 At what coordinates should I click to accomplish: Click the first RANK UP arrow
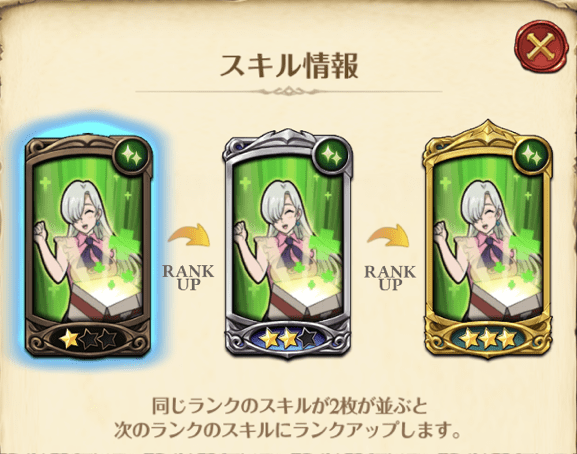[x=190, y=235]
